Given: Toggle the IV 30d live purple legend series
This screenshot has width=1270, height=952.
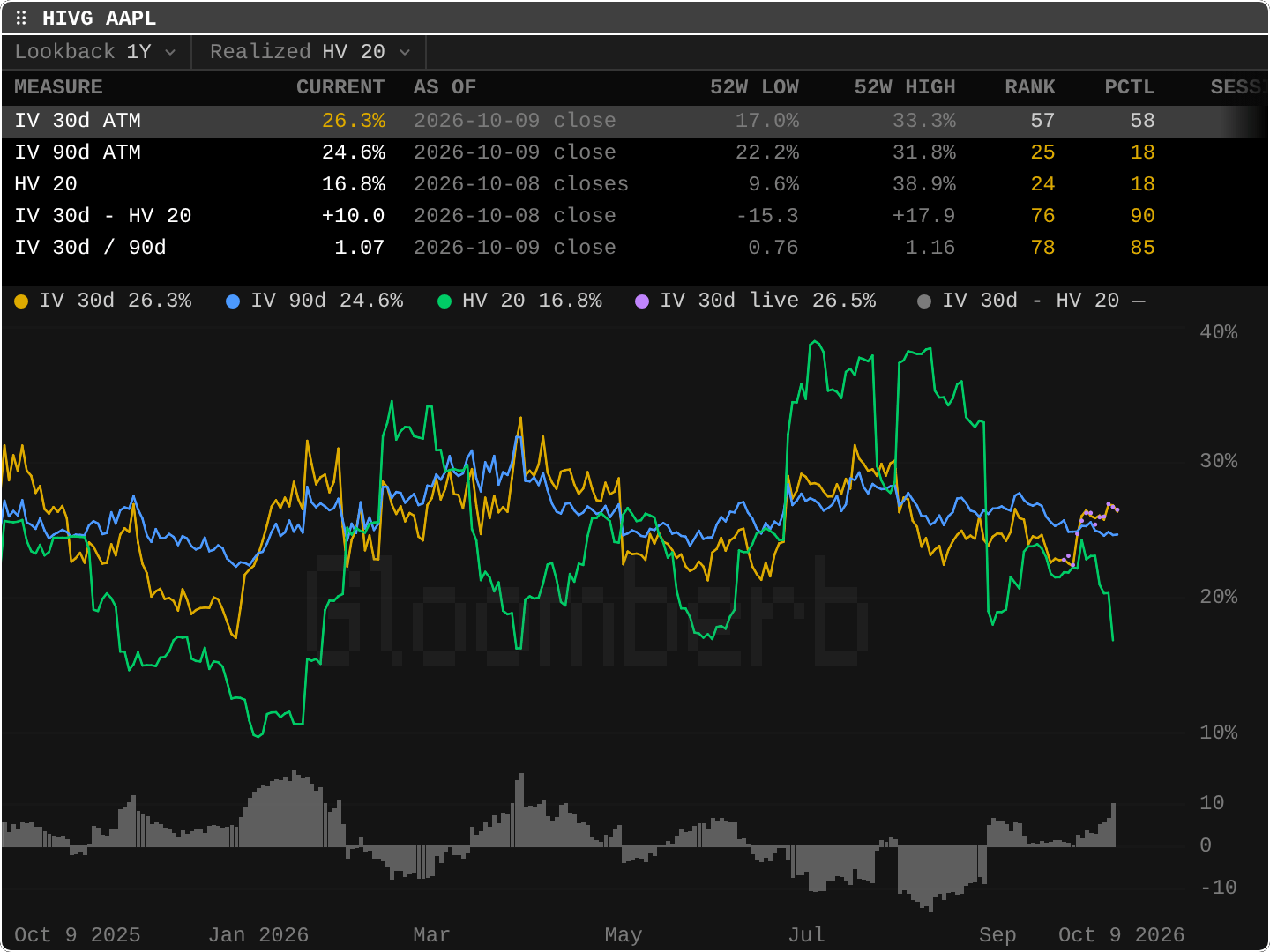Looking at the screenshot, I should [x=756, y=301].
